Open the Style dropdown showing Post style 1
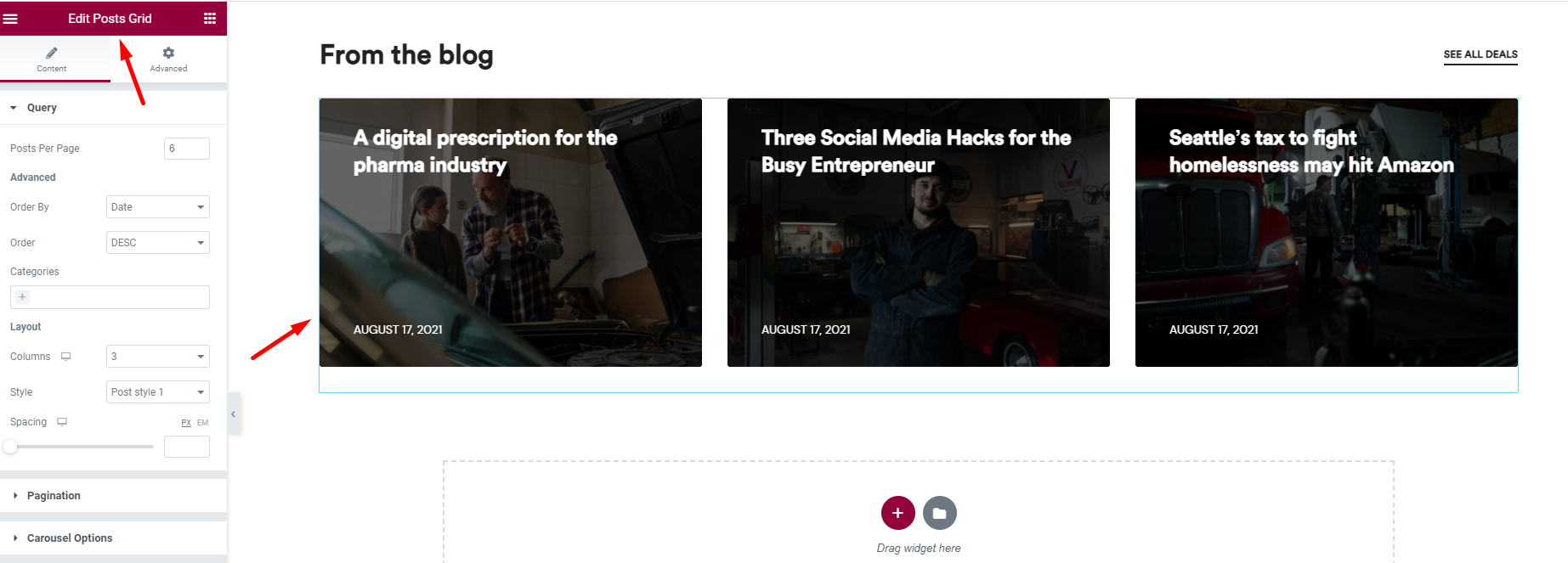The image size is (1568, 563). click(158, 392)
